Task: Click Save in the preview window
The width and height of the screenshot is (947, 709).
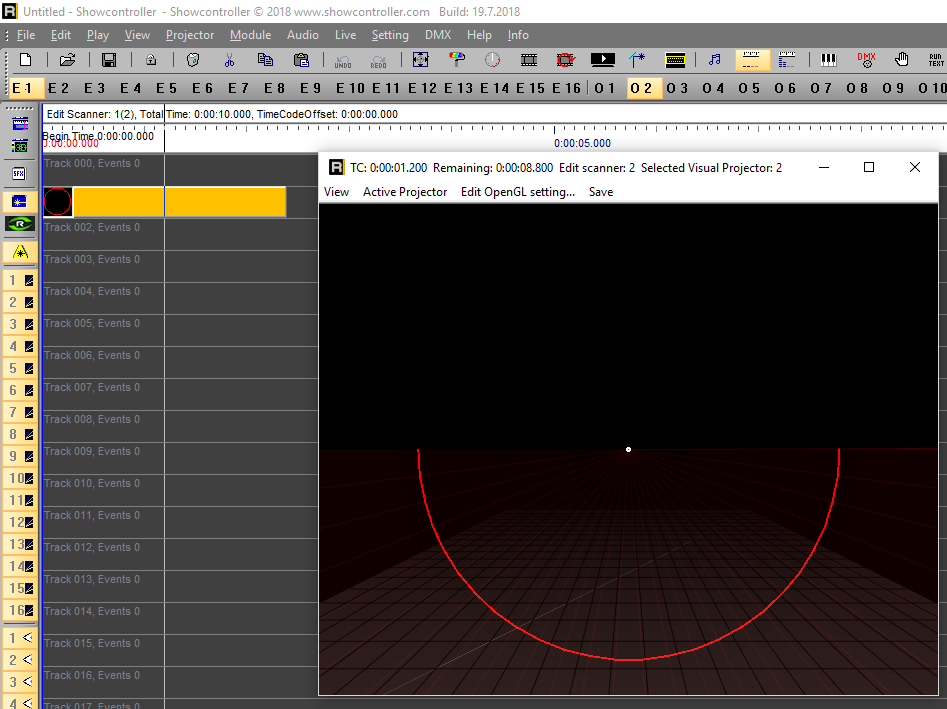Action: [x=601, y=192]
